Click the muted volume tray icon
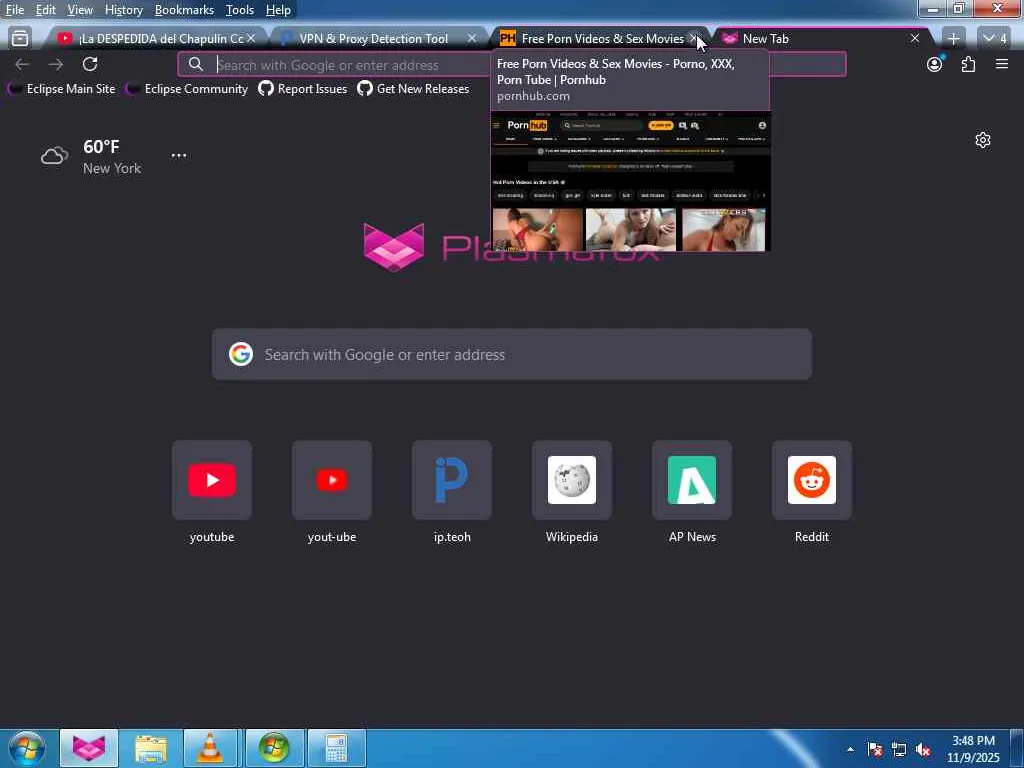Viewport: 1024px width, 768px height. pyautogui.click(x=923, y=750)
